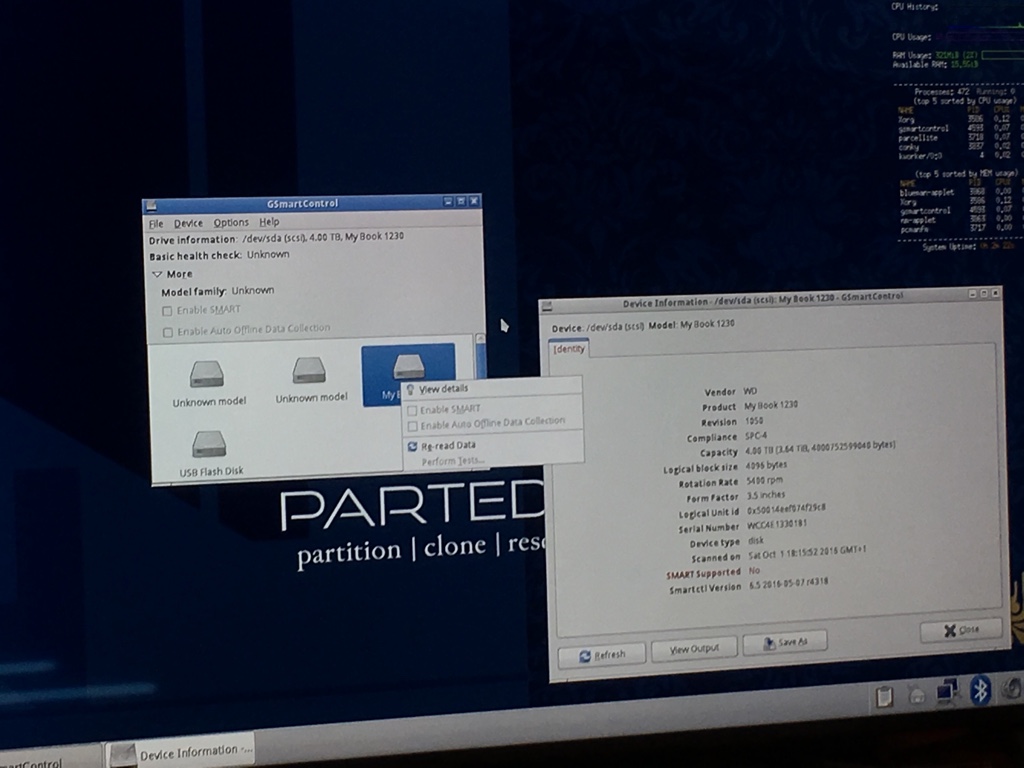Click Basic health check Unknown text
Screen dimensions: 1024x768
(x=219, y=255)
